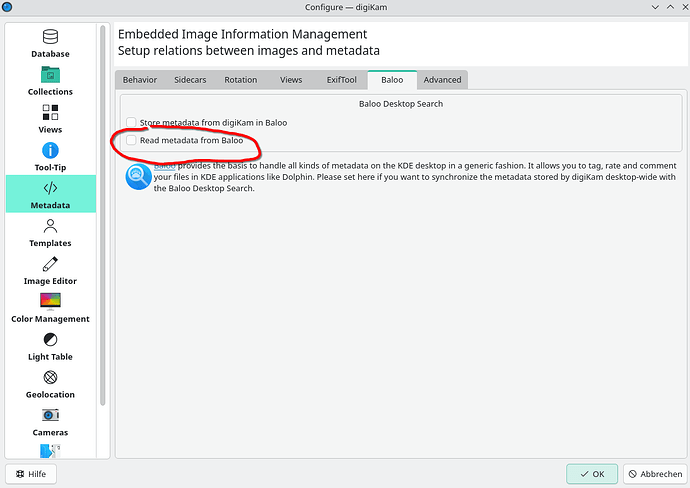Go to Tool-Tip settings
The height and width of the screenshot is (488, 690).
pos(50,157)
